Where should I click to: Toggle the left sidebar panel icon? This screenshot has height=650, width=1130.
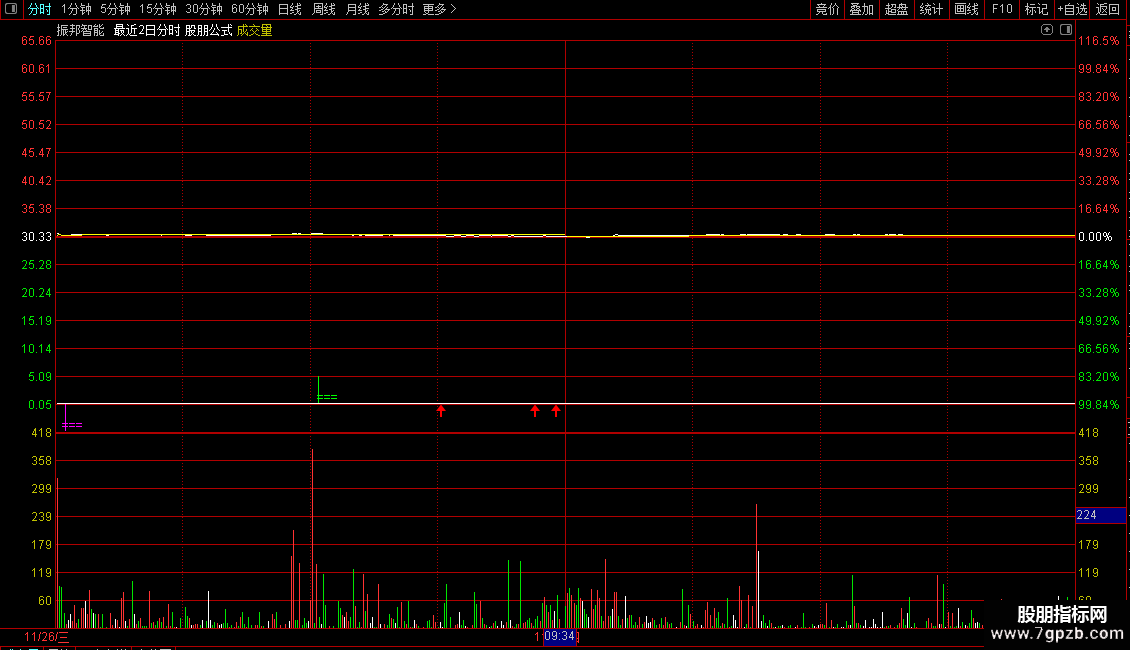coord(11,9)
